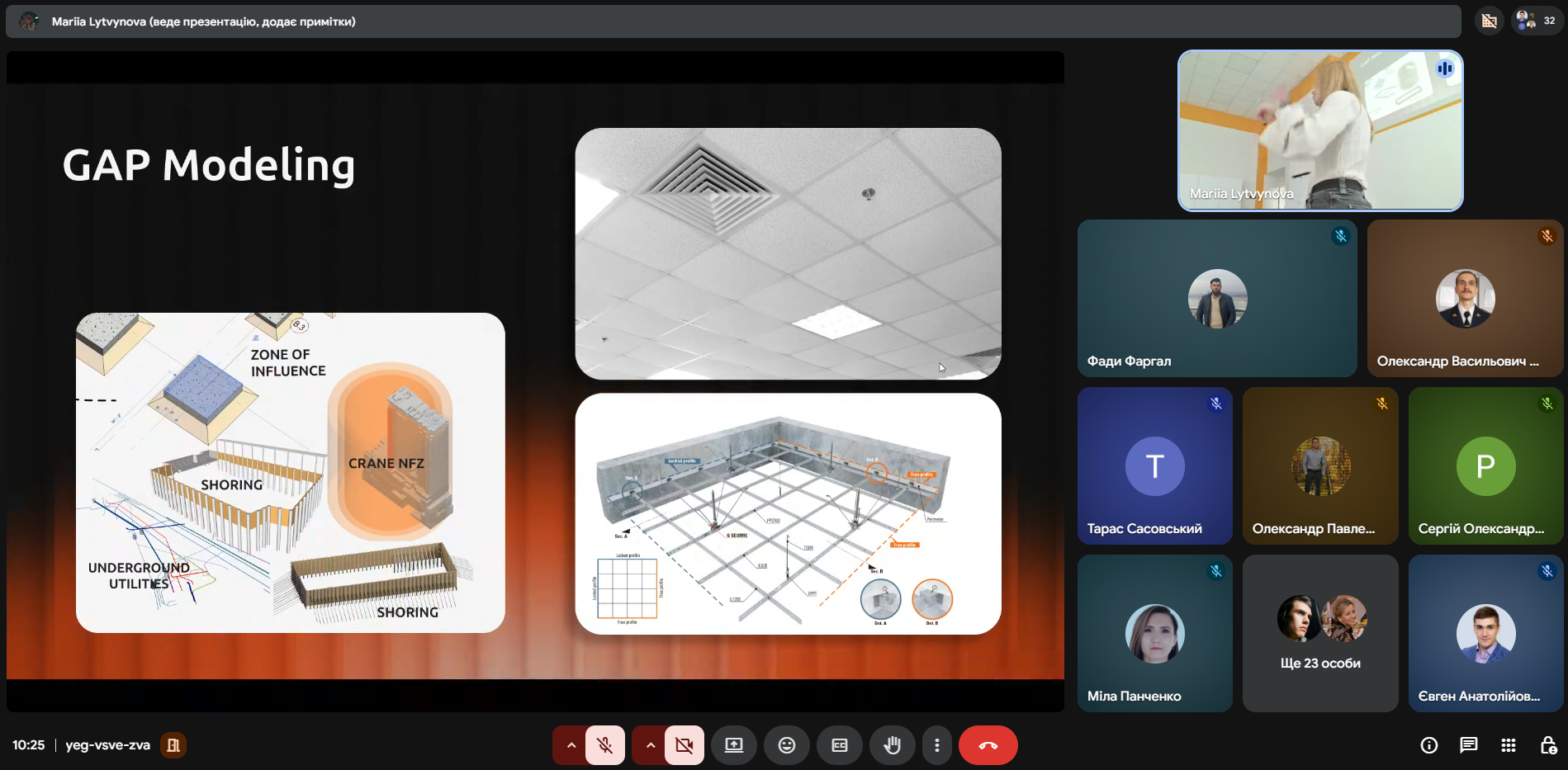Image resolution: width=1568 pixels, height=770 pixels.
Task: Click the crossed-out icon in the top bar
Action: tap(1490, 21)
